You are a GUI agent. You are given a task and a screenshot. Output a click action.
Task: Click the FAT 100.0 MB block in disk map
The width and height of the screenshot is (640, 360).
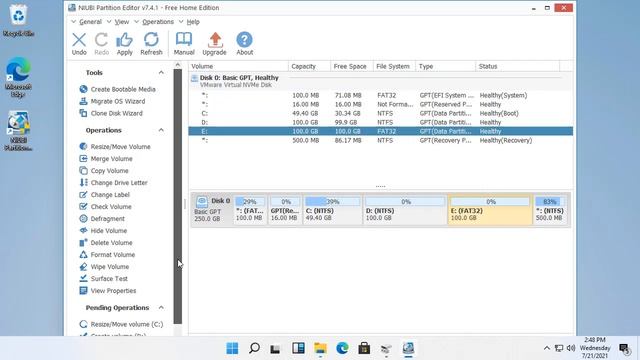click(250, 209)
